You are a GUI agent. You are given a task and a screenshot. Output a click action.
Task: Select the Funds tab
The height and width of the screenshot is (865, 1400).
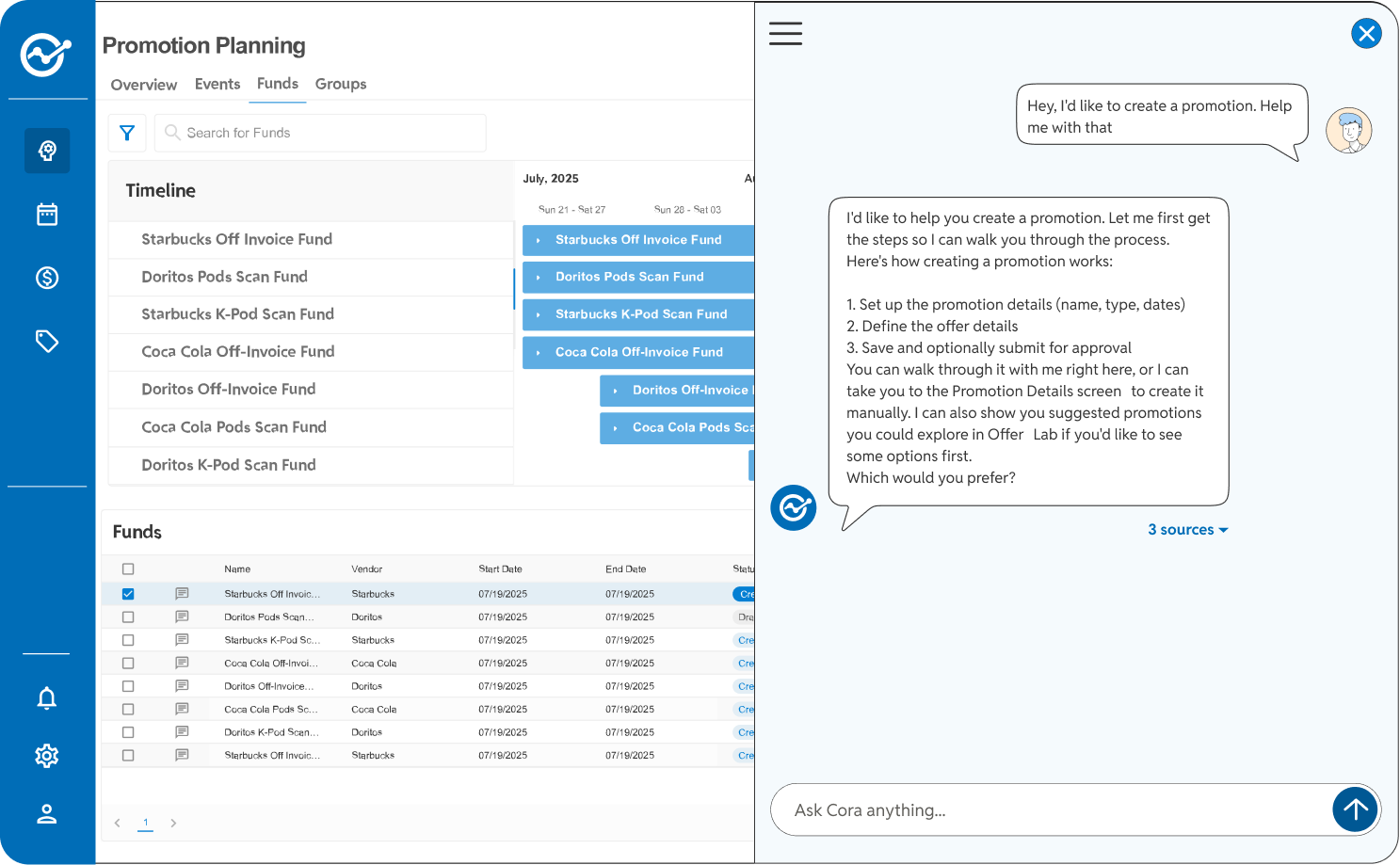(x=278, y=84)
